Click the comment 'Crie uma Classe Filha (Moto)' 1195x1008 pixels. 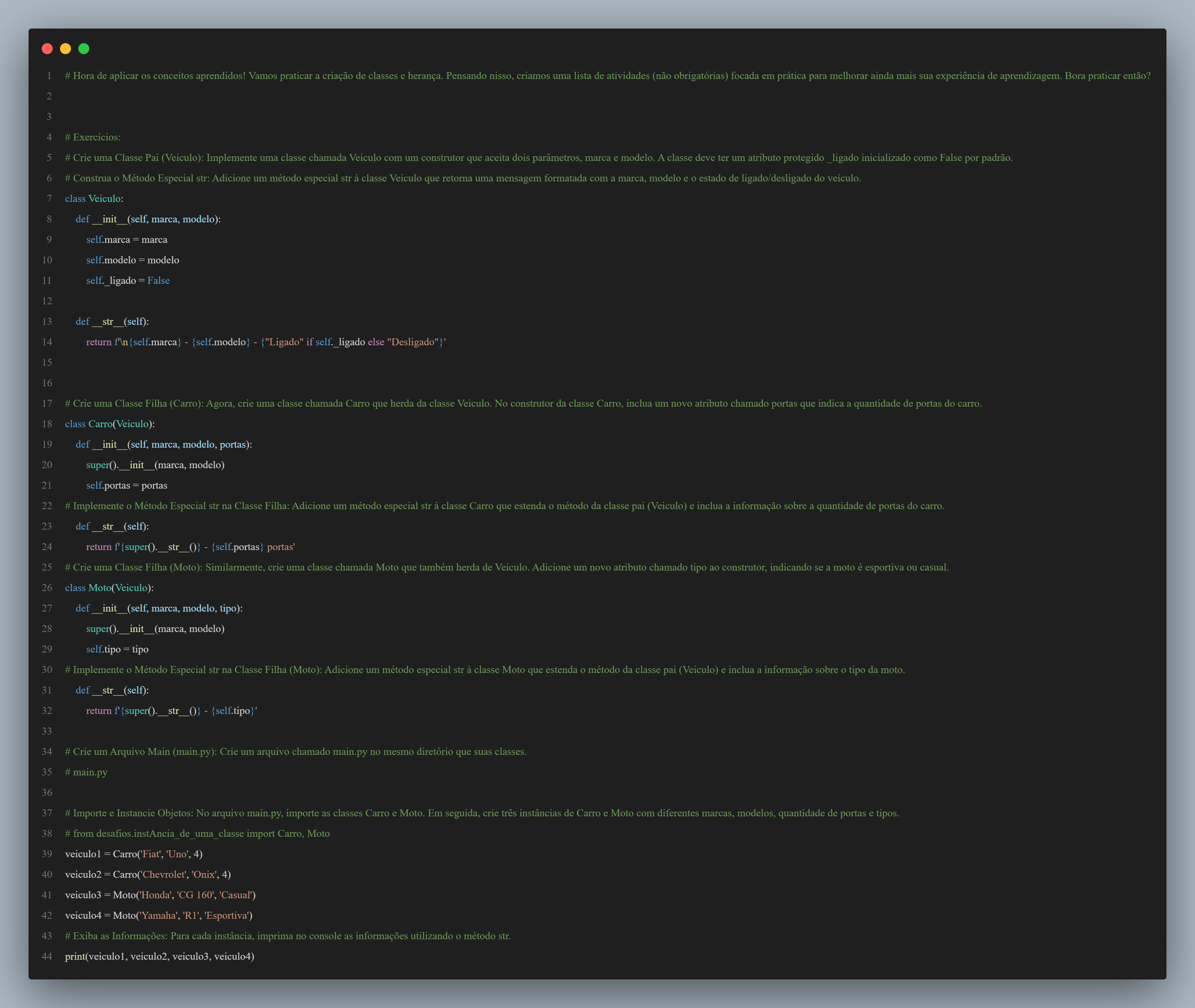507,567
